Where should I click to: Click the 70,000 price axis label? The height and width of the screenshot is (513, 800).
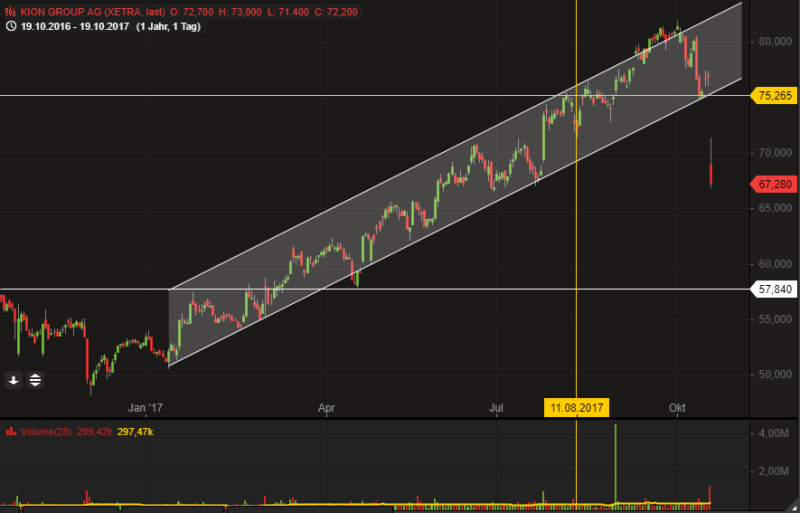775,153
